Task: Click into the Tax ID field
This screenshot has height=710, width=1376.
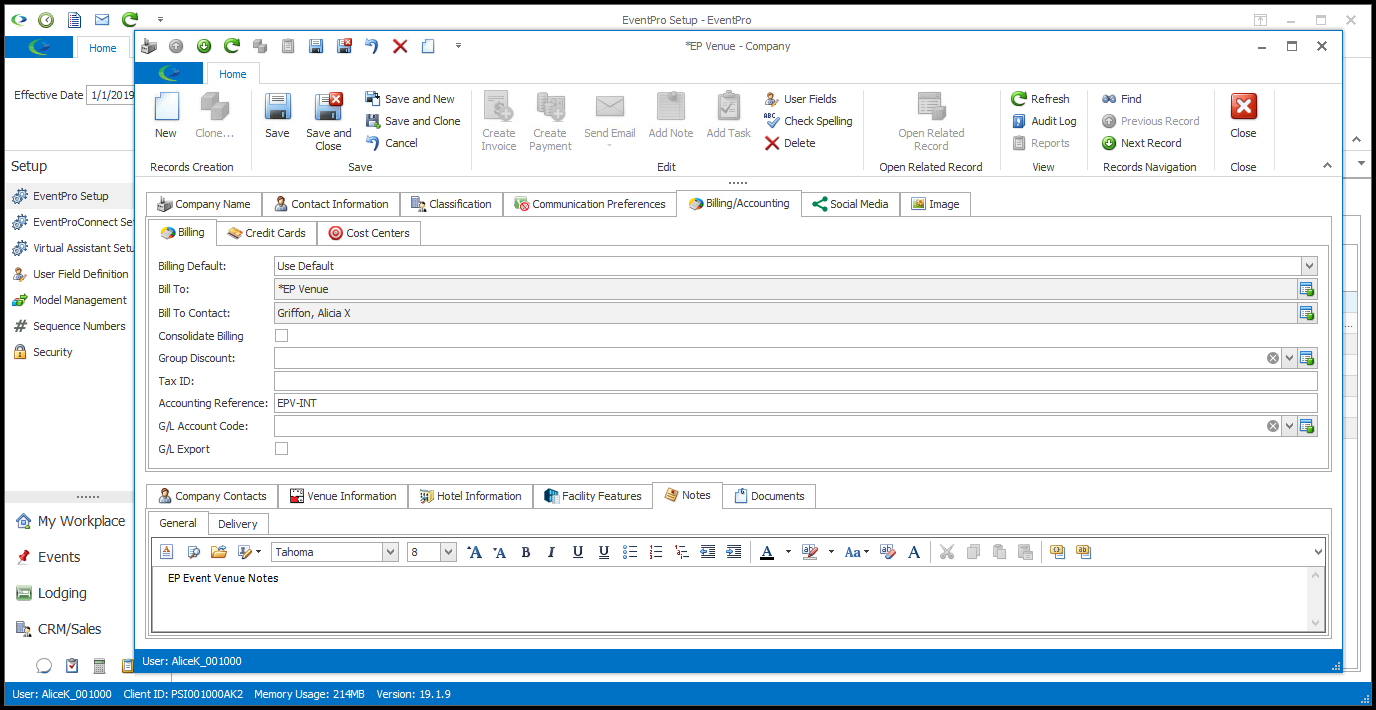Action: [x=795, y=381]
